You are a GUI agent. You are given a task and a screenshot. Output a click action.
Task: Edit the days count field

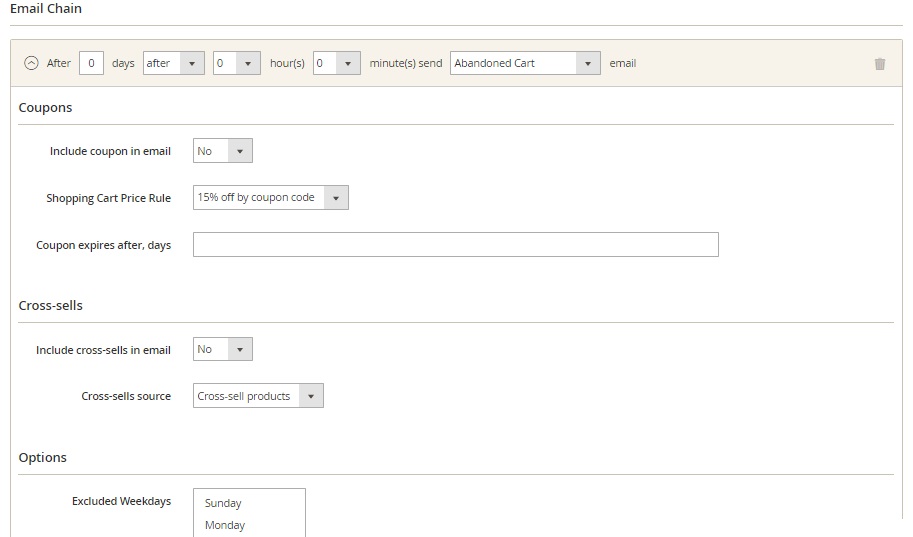click(91, 63)
